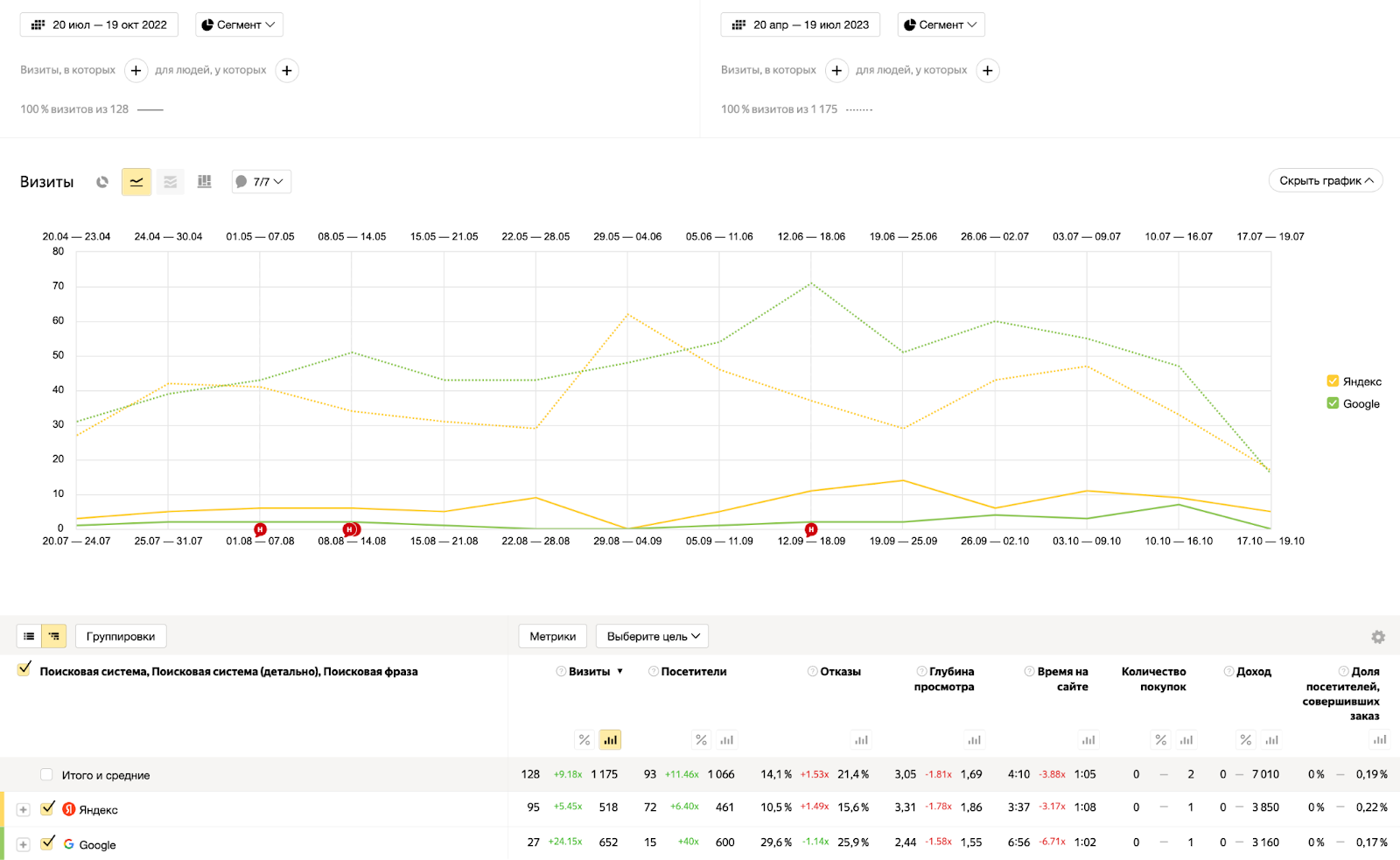Toggle the Google row checkbox

(x=47, y=843)
